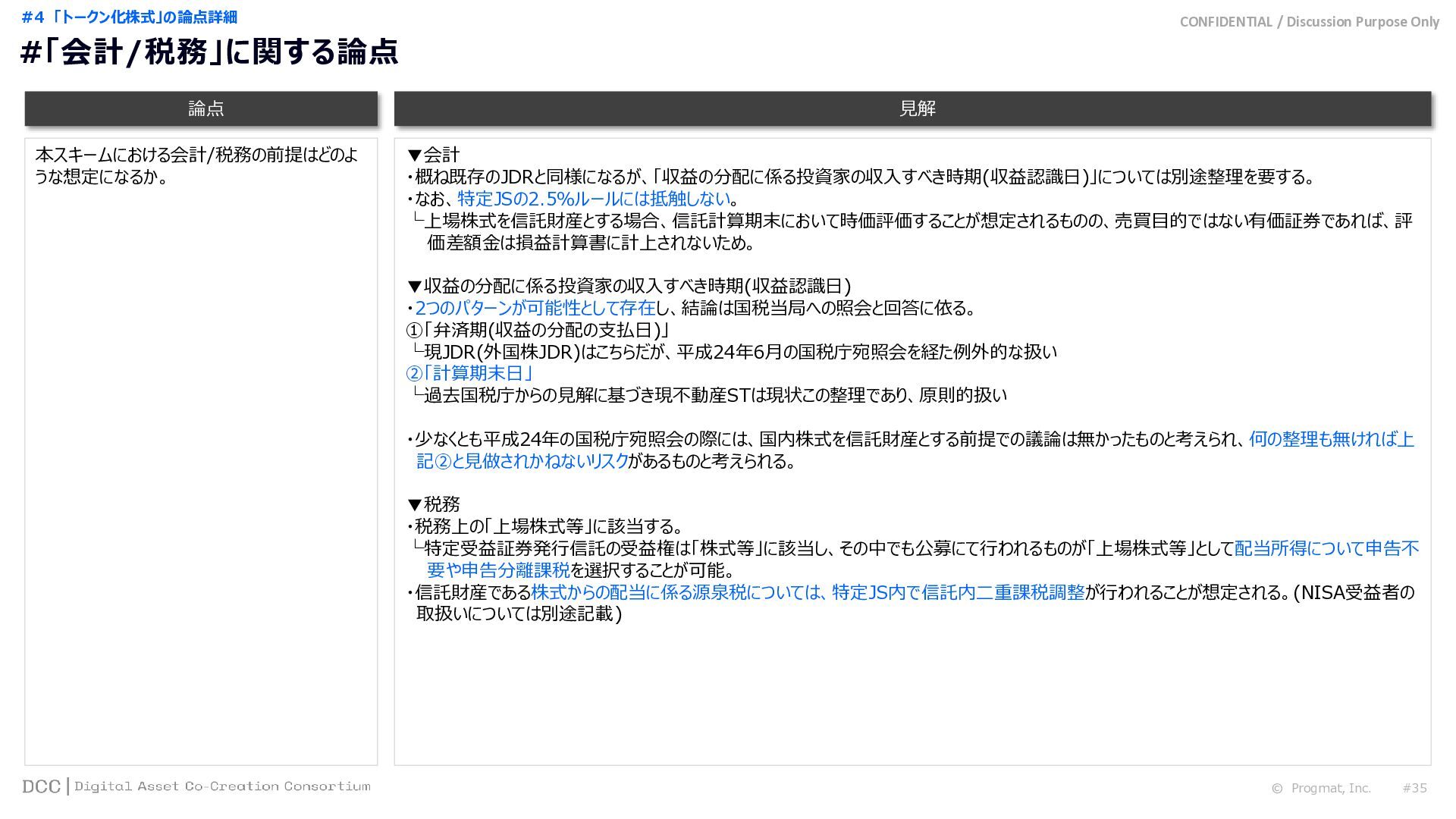The height and width of the screenshot is (819, 1456).
Task: Click the blue breadcrumb #4「トークン化株式」の論点詳細
Action: (x=129, y=17)
